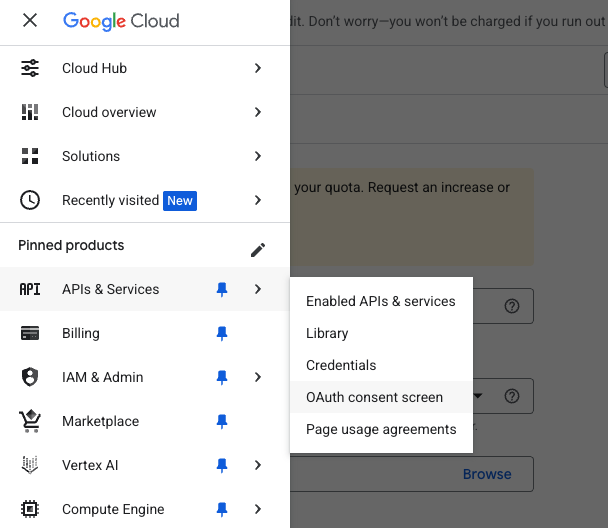Screen dimensions: 608x528
Task: Unpin APIs & Services from pinned products
Action: tap(222, 289)
